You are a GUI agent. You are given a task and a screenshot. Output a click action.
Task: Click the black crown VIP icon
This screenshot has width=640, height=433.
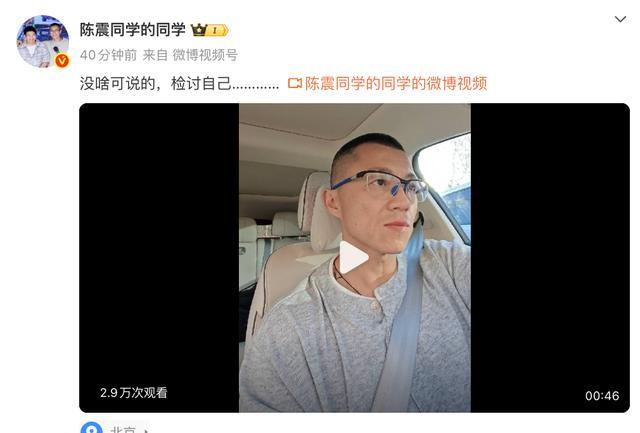click(x=199, y=30)
